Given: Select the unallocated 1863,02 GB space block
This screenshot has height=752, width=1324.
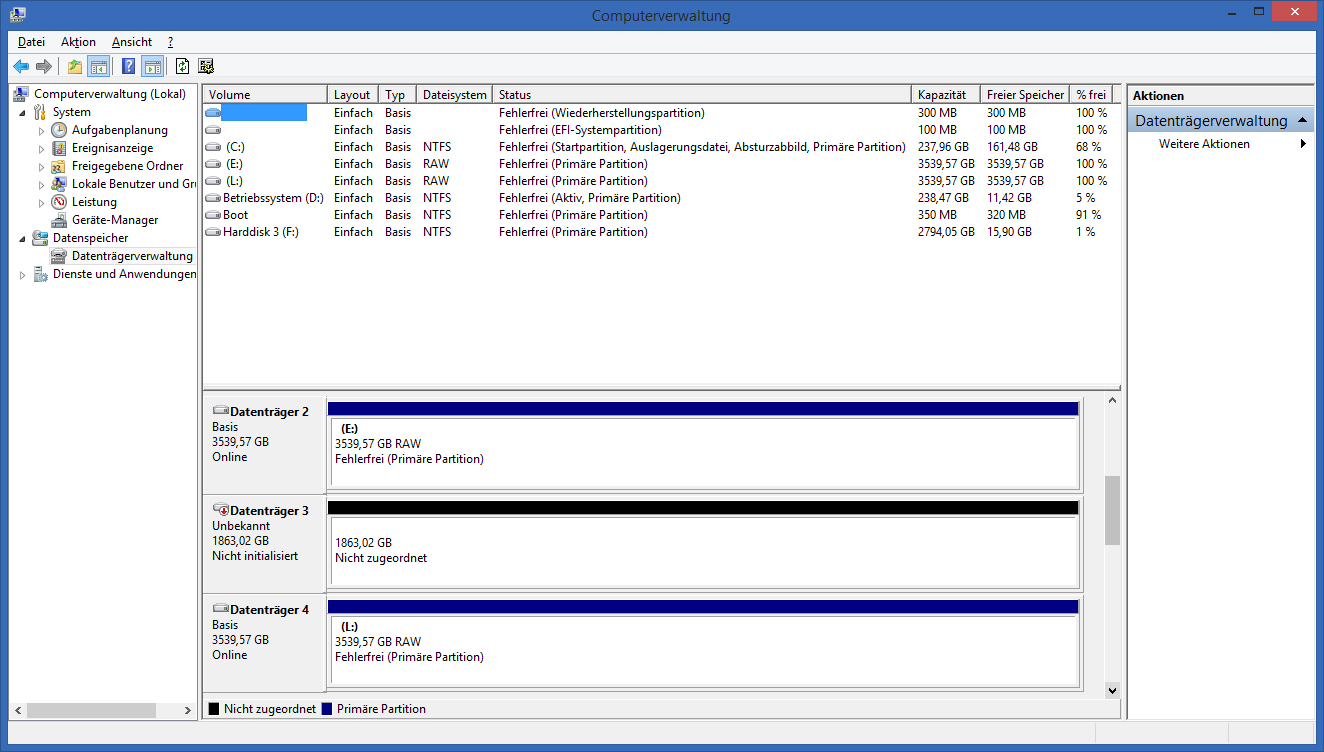Looking at the screenshot, I should (x=703, y=544).
